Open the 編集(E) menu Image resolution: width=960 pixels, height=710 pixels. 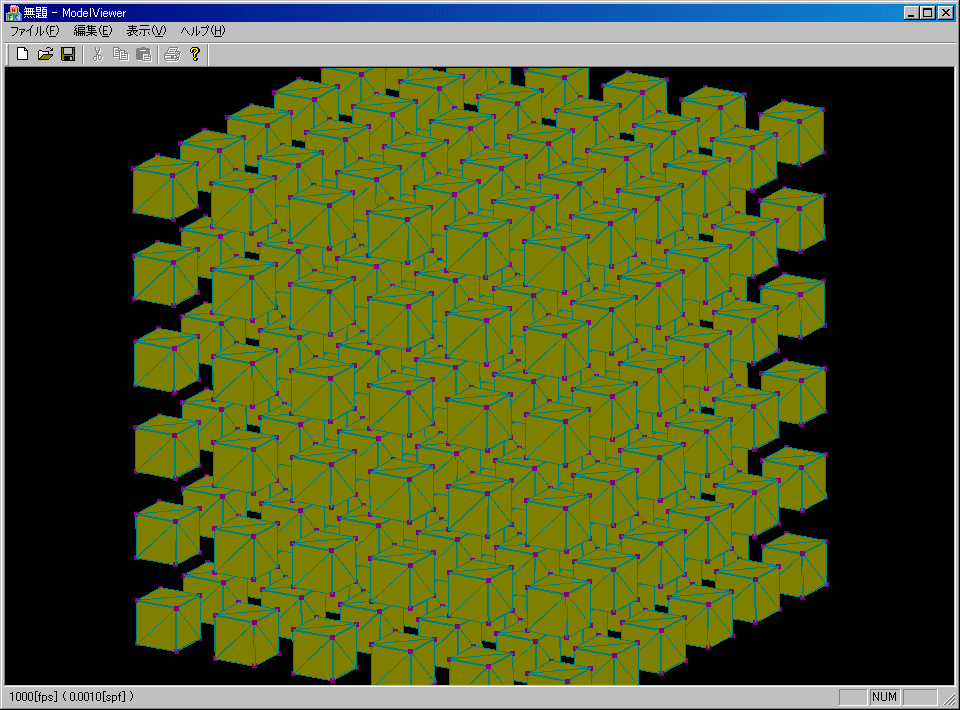point(93,31)
